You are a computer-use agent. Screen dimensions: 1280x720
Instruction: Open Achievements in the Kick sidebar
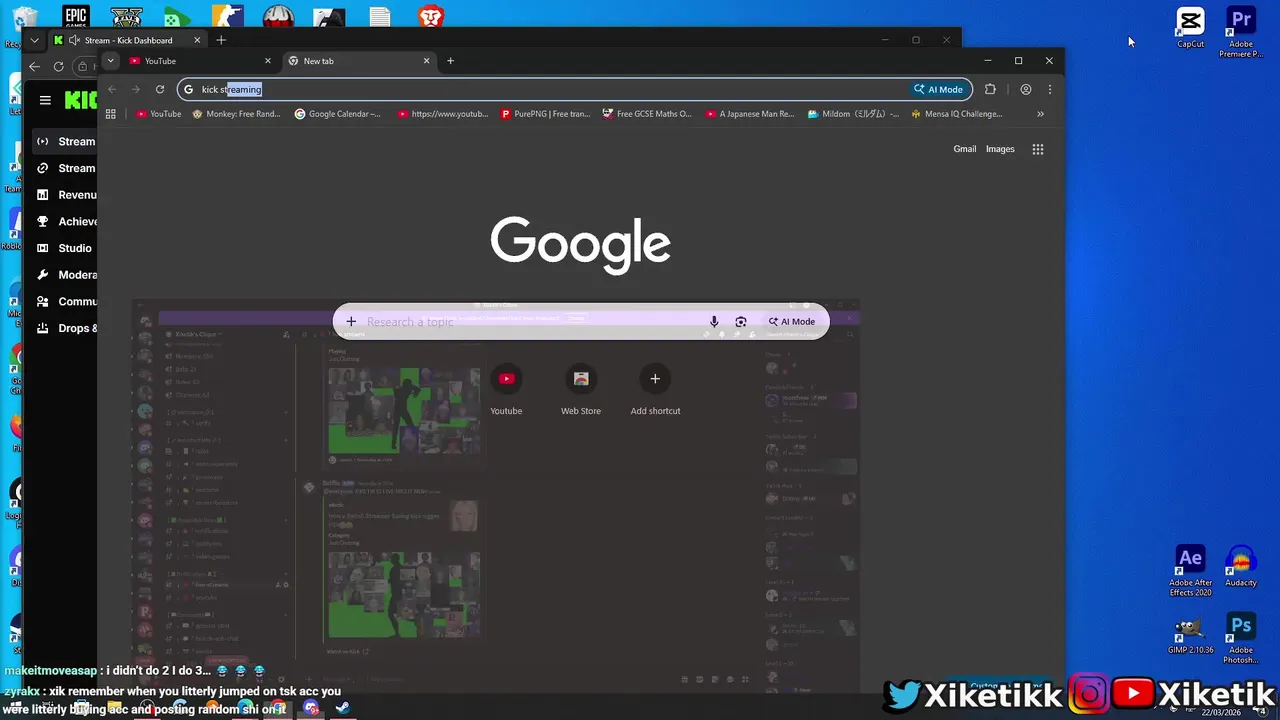point(65,221)
